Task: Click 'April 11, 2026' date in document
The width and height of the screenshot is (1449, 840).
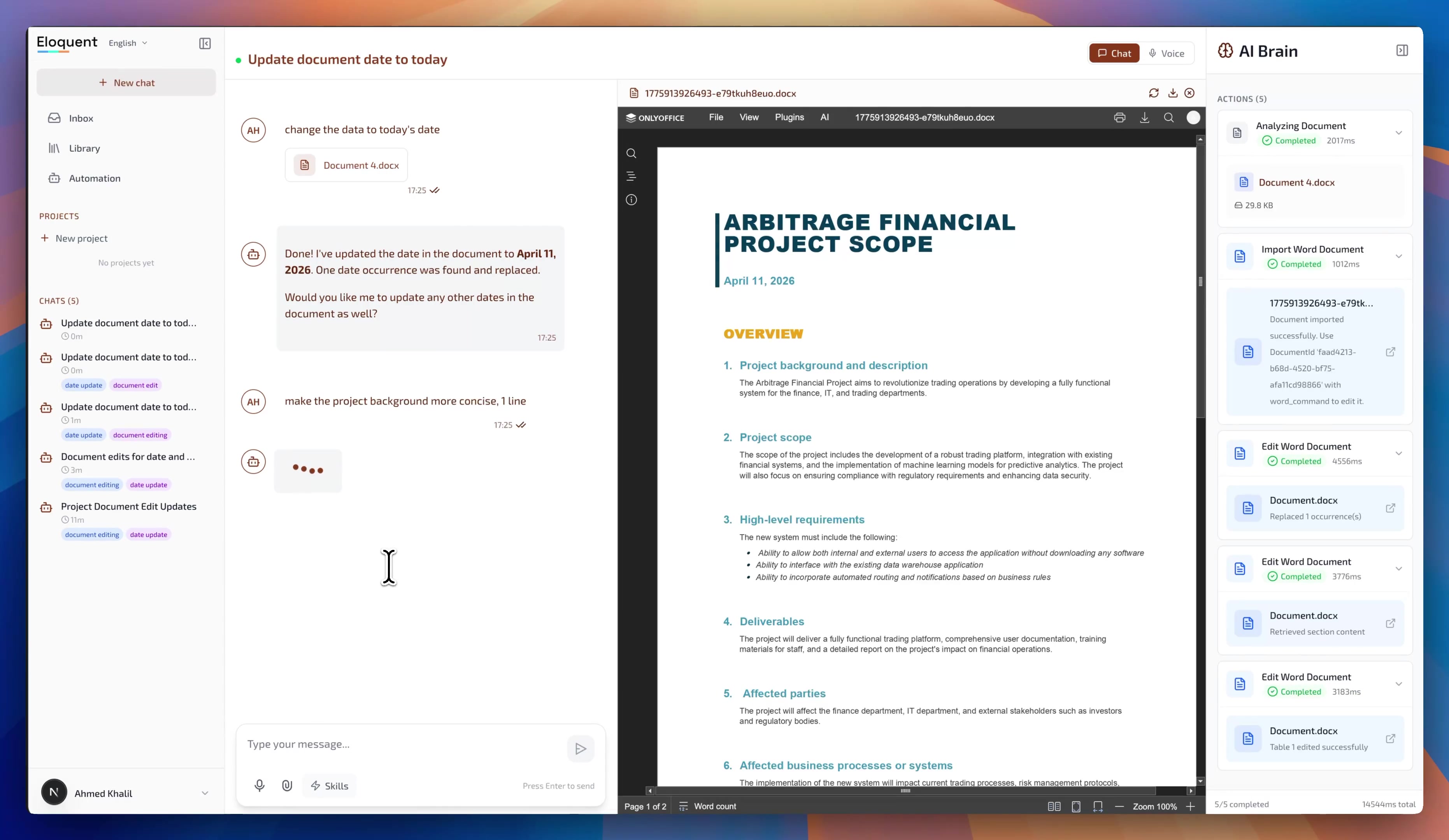Action: click(x=759, y=281)
